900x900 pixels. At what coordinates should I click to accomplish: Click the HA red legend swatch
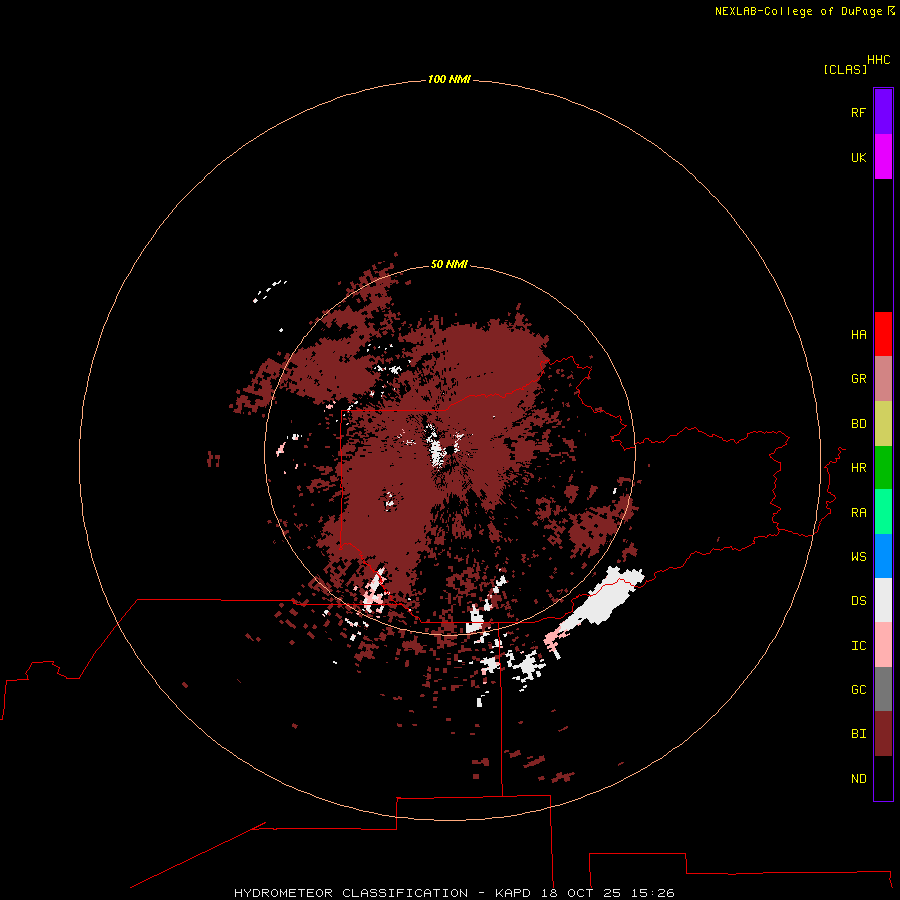click(883, 334)
